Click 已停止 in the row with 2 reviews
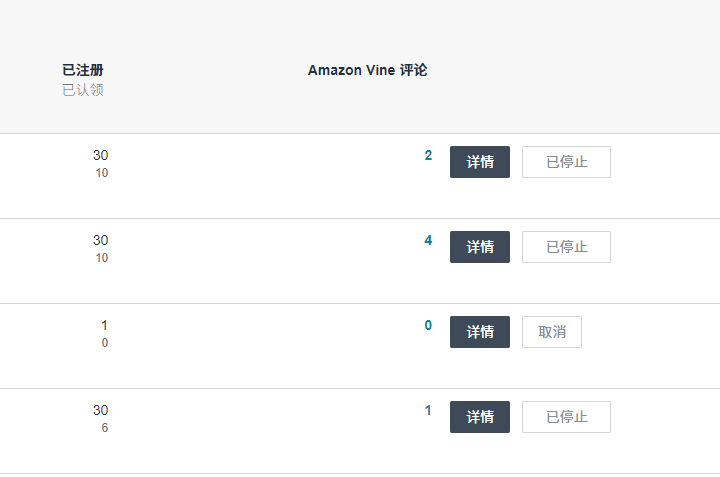 click(x=566, y=162)
